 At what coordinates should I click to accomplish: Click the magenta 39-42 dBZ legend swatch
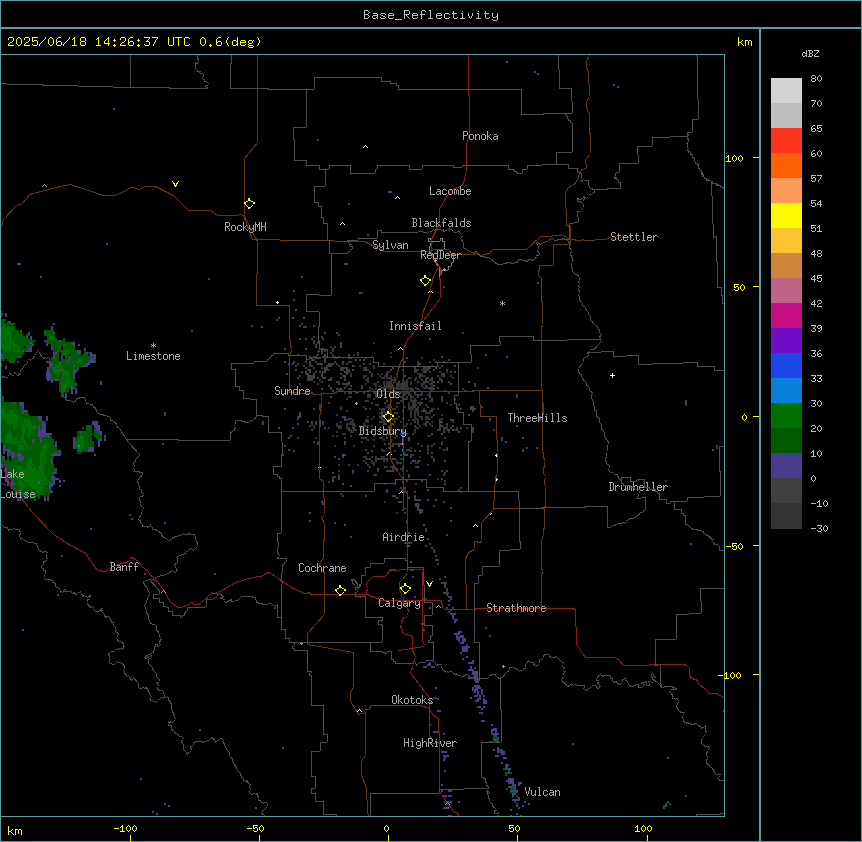786,315
